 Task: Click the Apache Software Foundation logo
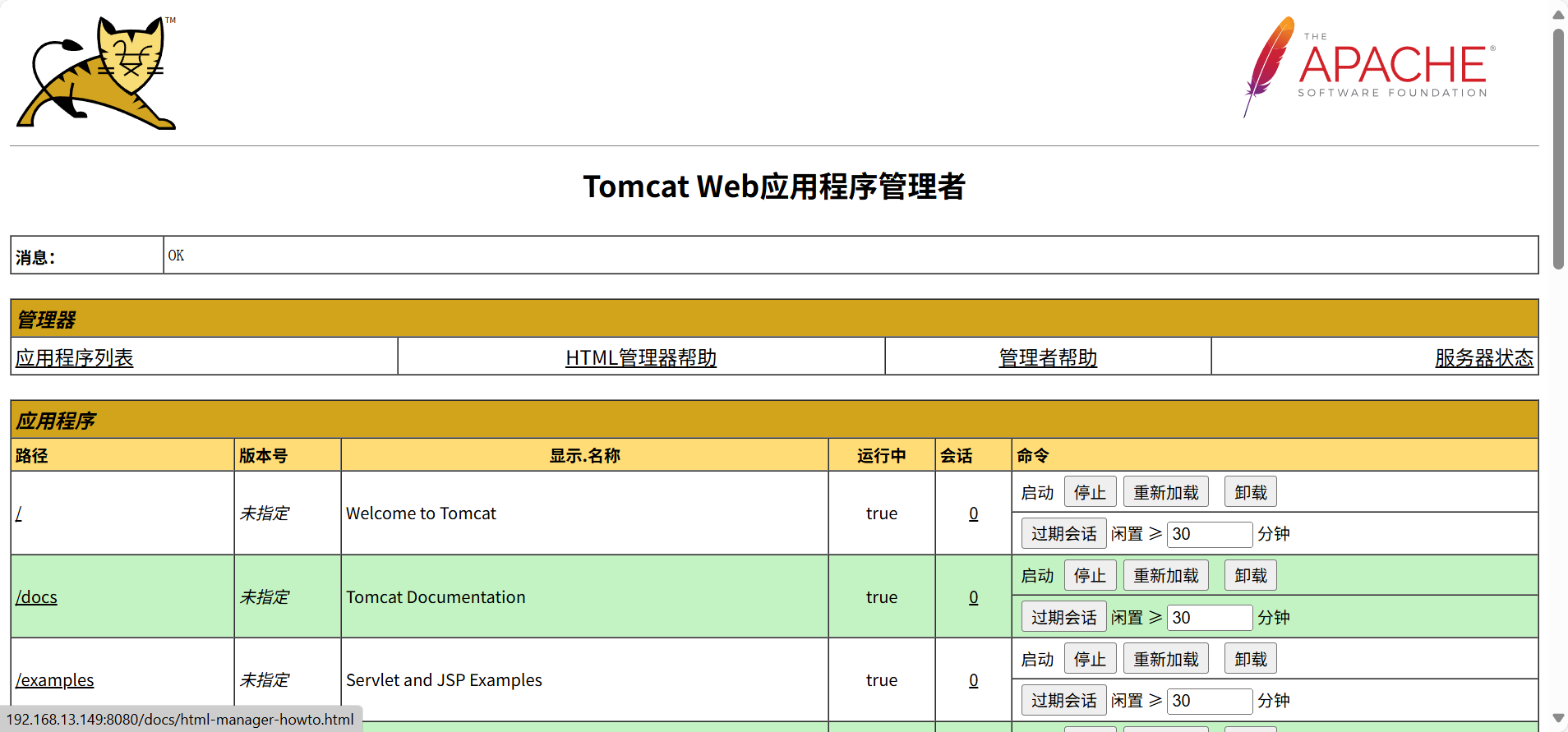pos(1369,67)
